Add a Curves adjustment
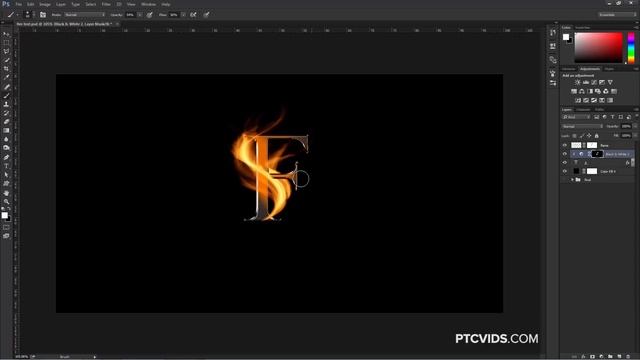Image resolution: width=640 pixels, height=360 pixels. coord(594,82)
